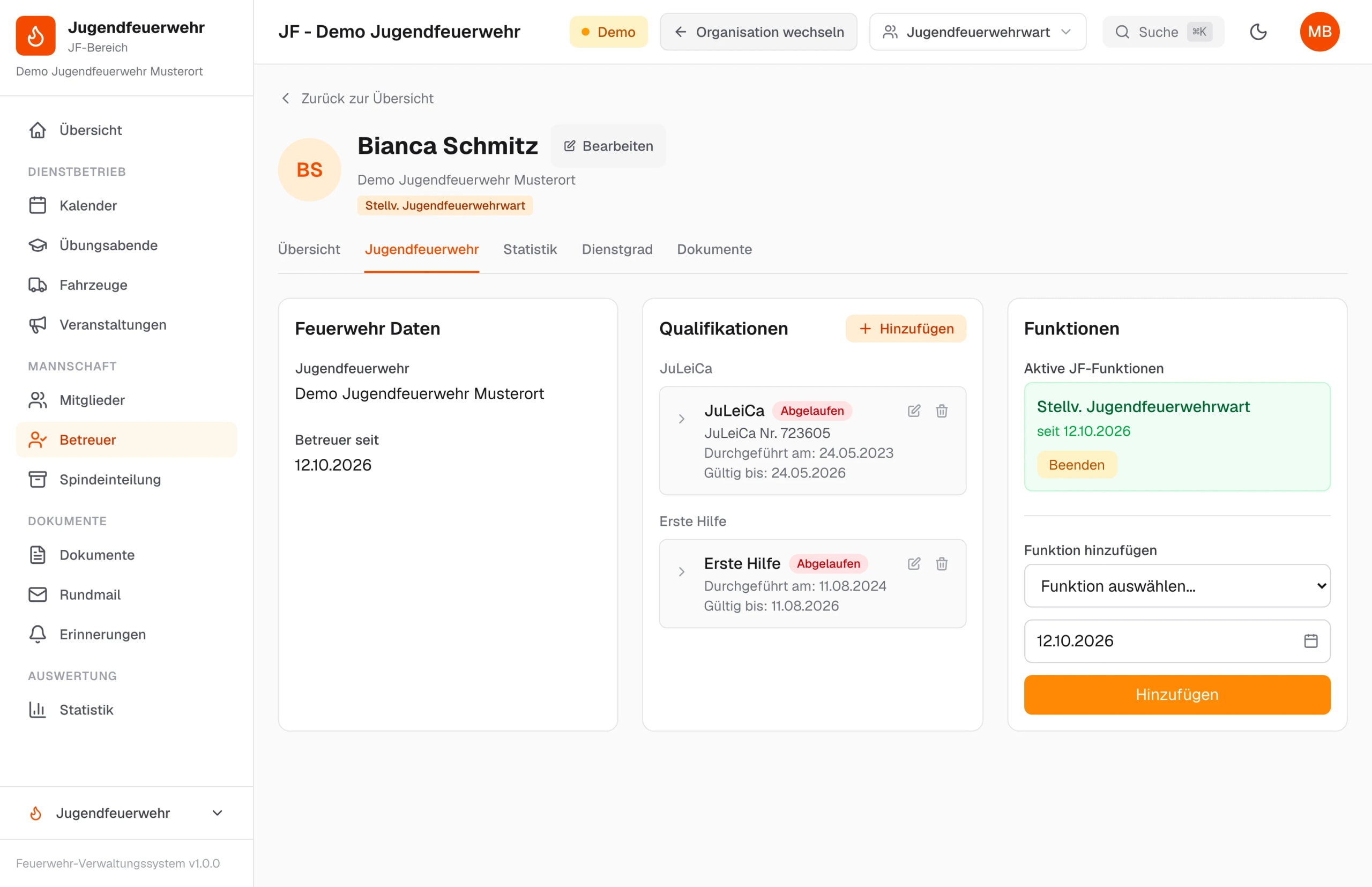Open the Funktion auswählen dropdown

(1177, 586)
